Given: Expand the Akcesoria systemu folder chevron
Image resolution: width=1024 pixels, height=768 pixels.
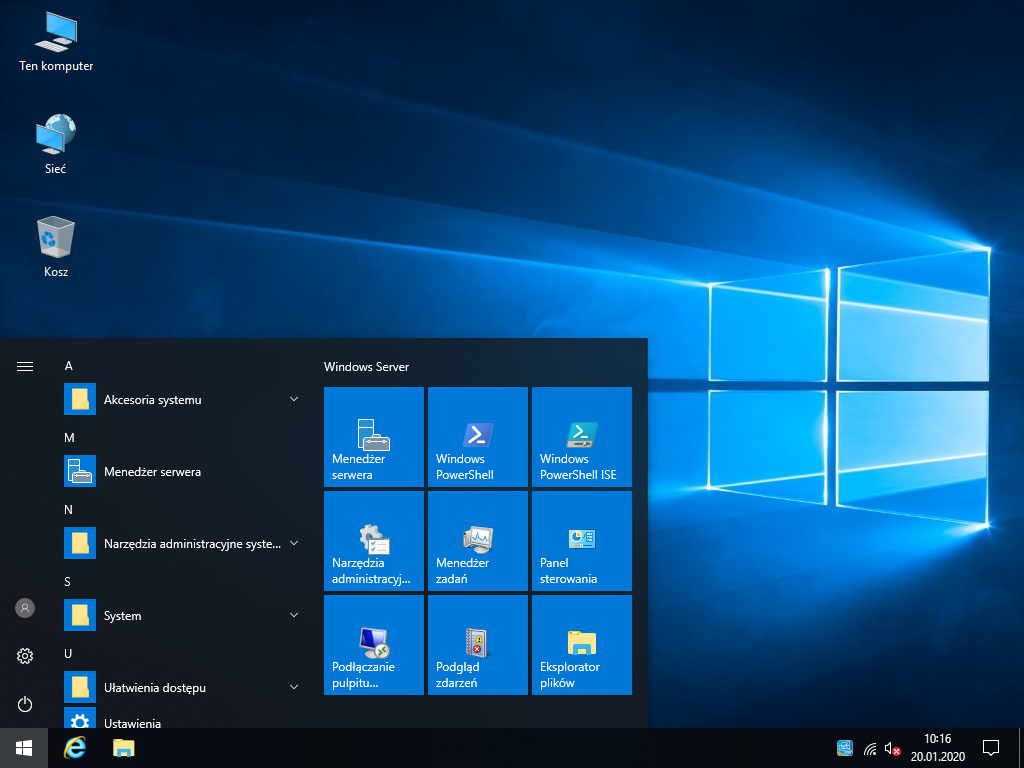Looking at the screenshot, I should pyautogui.click(x=294, y=399).
